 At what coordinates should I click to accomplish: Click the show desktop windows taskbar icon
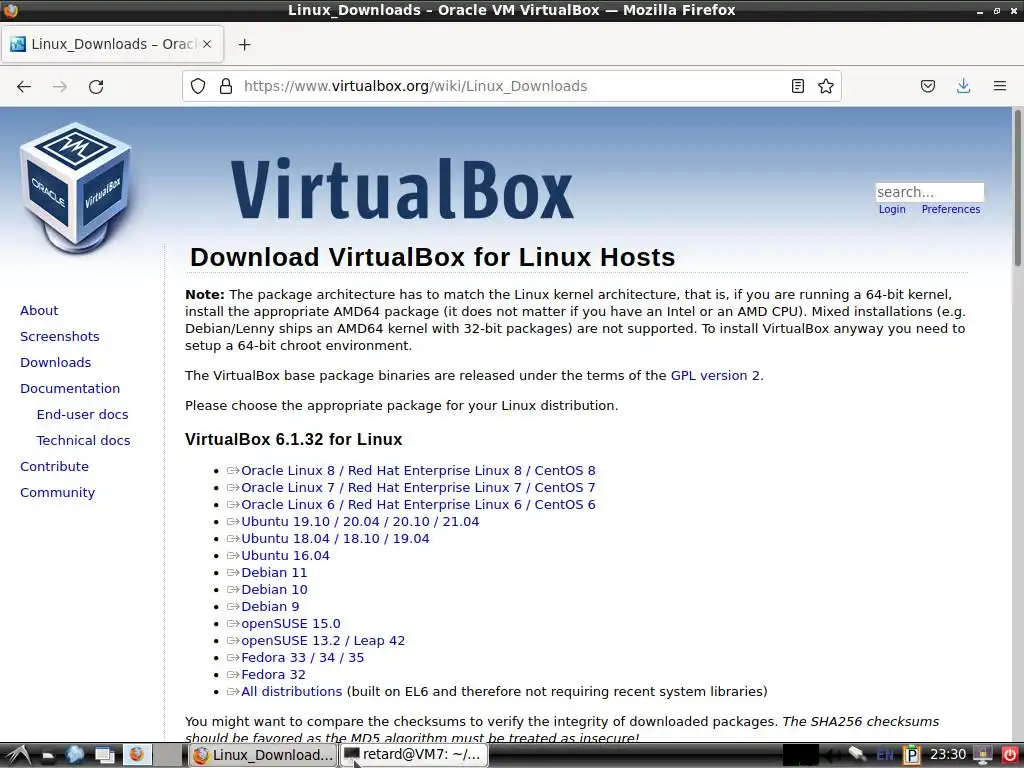104,755
